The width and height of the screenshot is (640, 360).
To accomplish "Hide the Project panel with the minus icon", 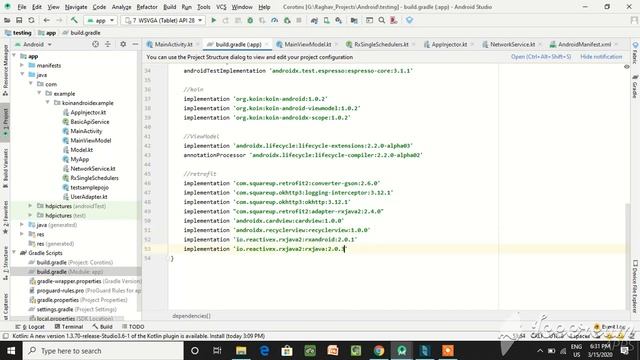I will click(135, 44).
